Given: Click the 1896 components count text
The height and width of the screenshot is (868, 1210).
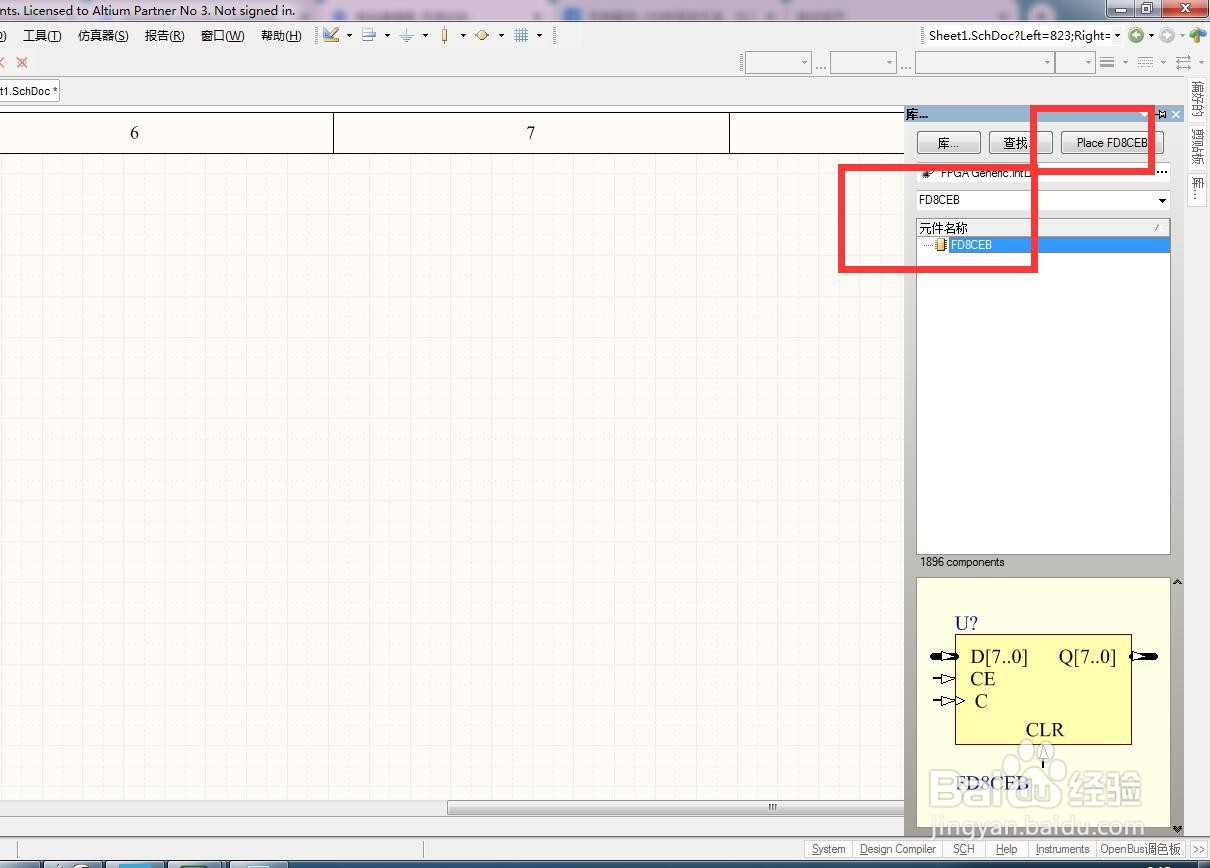Looking at the screenshot, I should 962,562.
